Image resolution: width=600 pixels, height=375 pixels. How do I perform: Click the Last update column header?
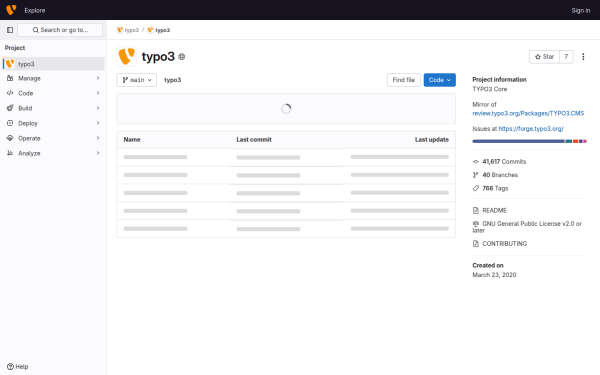(x=432, y=140)
